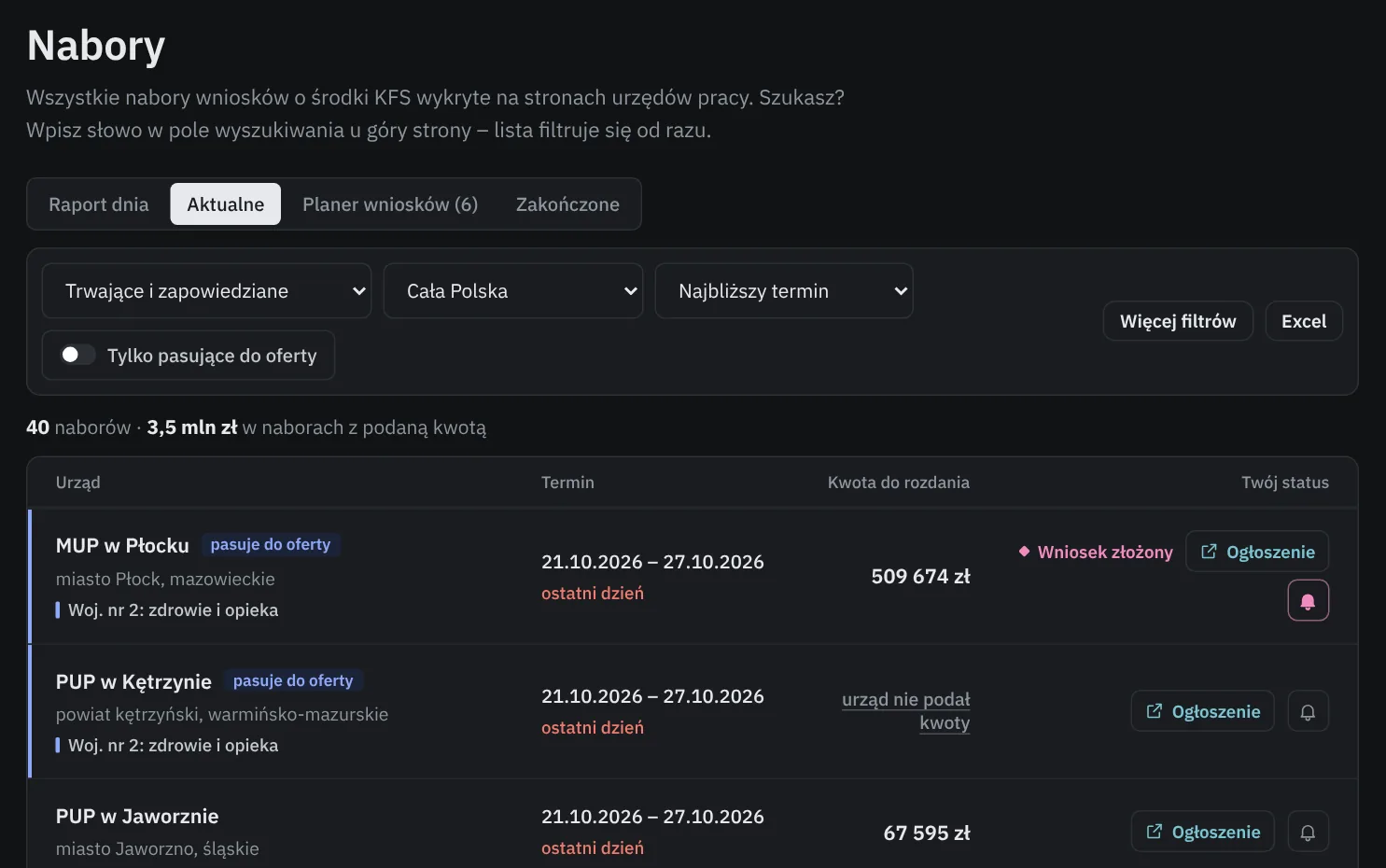Click the amount '67 595 zł'
1386x868 pixels.
[927, 833]
